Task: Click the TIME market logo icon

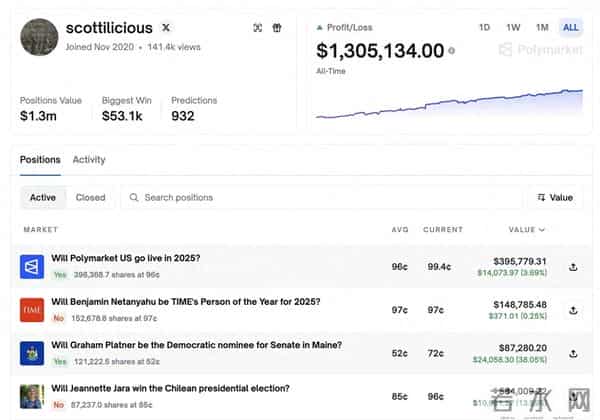Action: pyautogui.click(x=32, y=310)
